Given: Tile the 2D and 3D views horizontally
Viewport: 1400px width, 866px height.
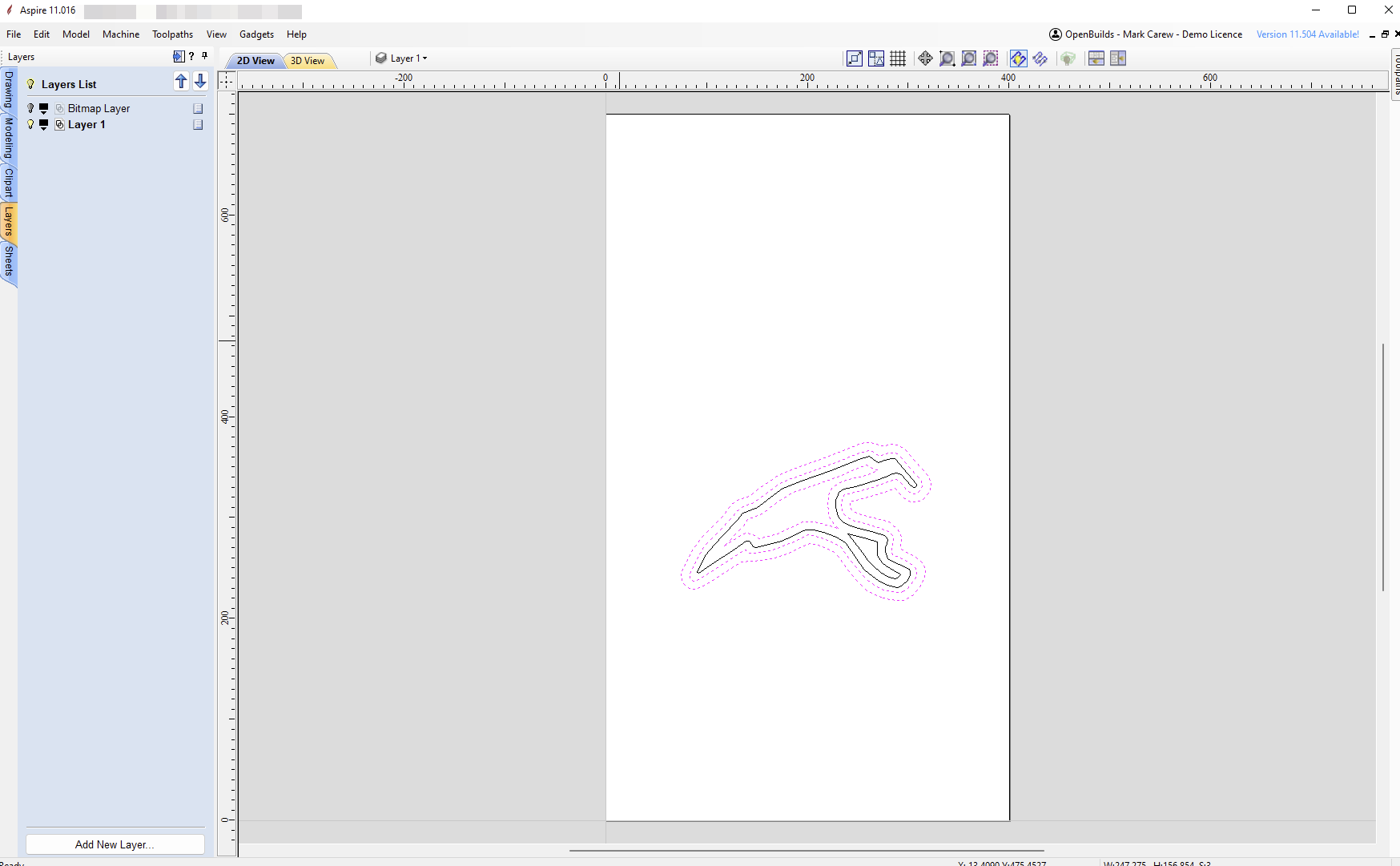Looking at the screenshot, I should coord(1096,58).
